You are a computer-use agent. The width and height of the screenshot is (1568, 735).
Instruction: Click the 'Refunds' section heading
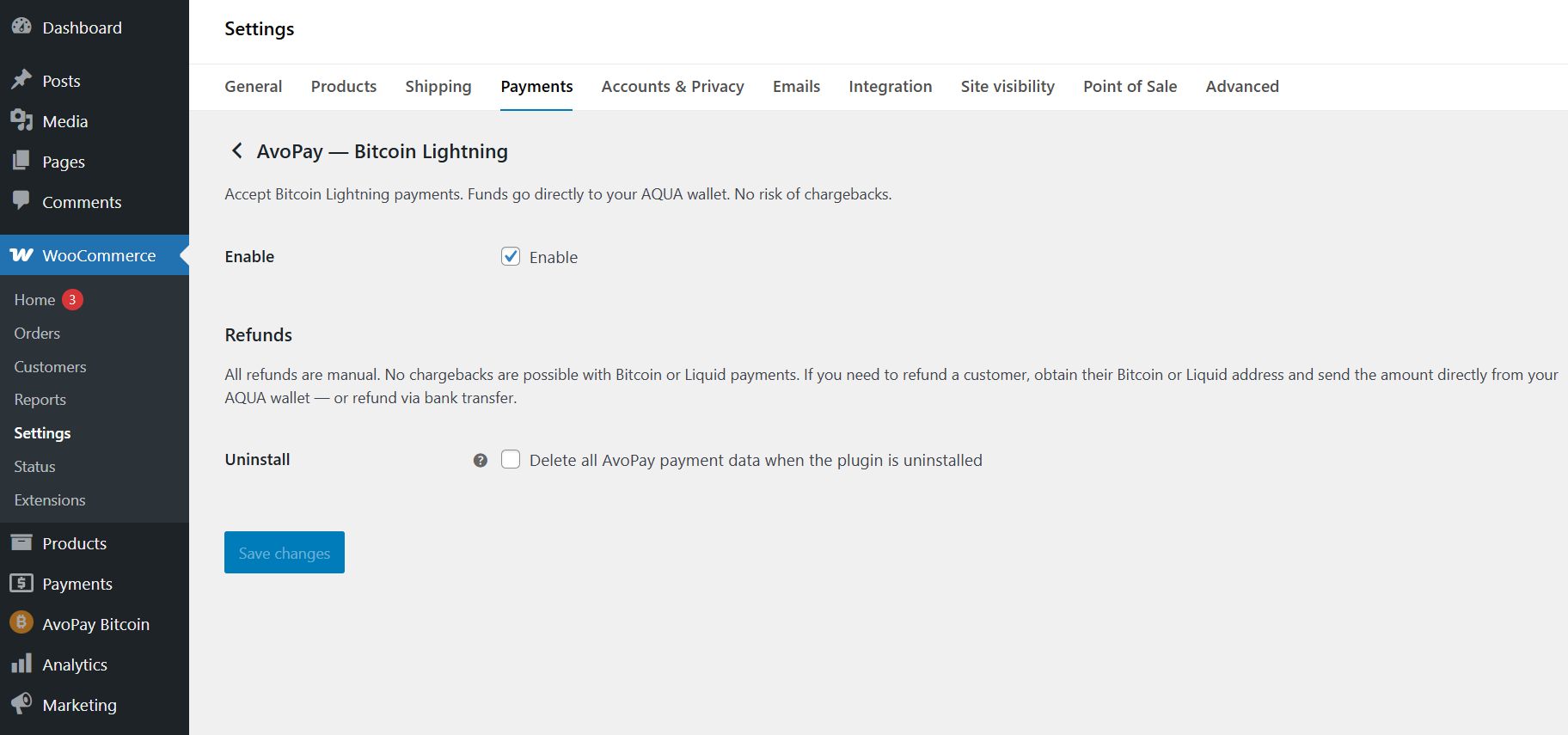[259, 335]
